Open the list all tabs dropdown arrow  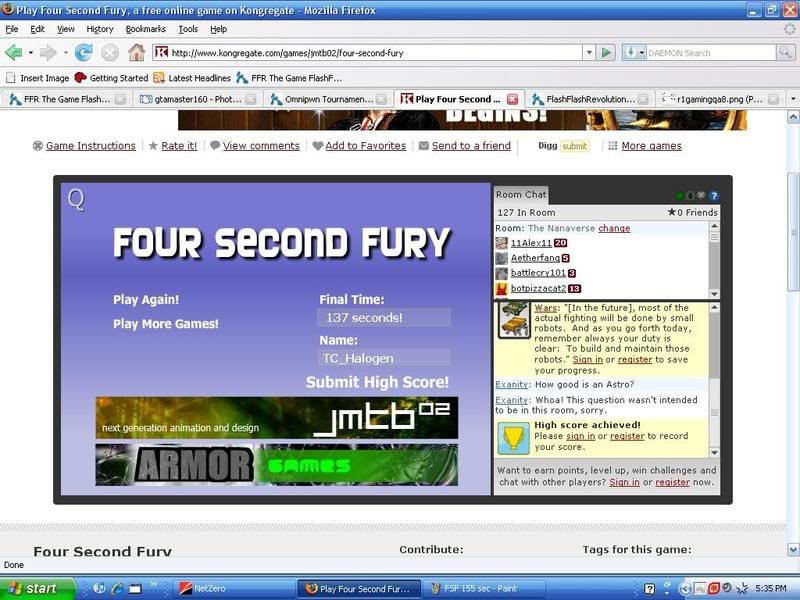(x=792, y=99)
